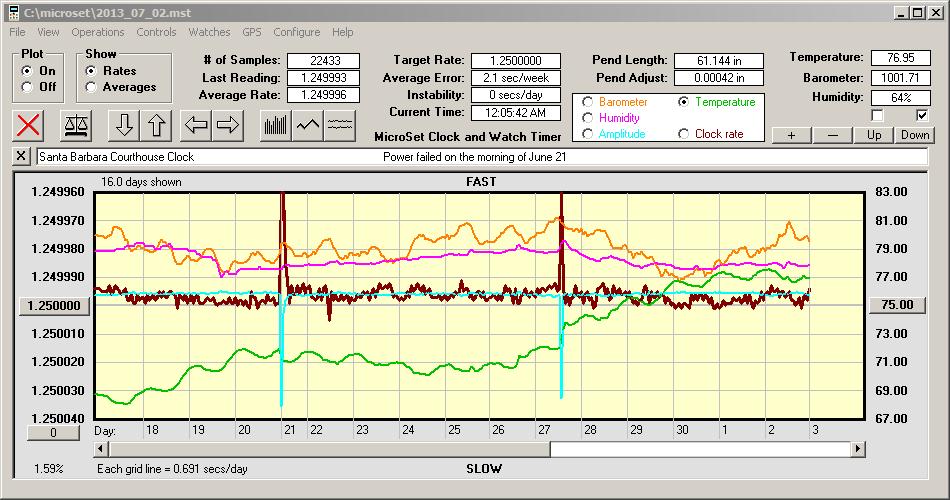The image size is (950, 500).
Task: Click the Humidity 64% reading field
Action: point(900,98)
